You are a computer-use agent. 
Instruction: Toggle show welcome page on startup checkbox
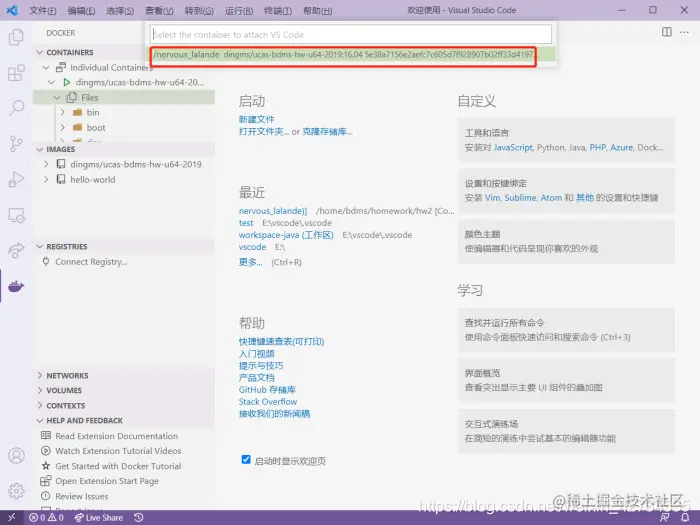[x=246, y=459]
